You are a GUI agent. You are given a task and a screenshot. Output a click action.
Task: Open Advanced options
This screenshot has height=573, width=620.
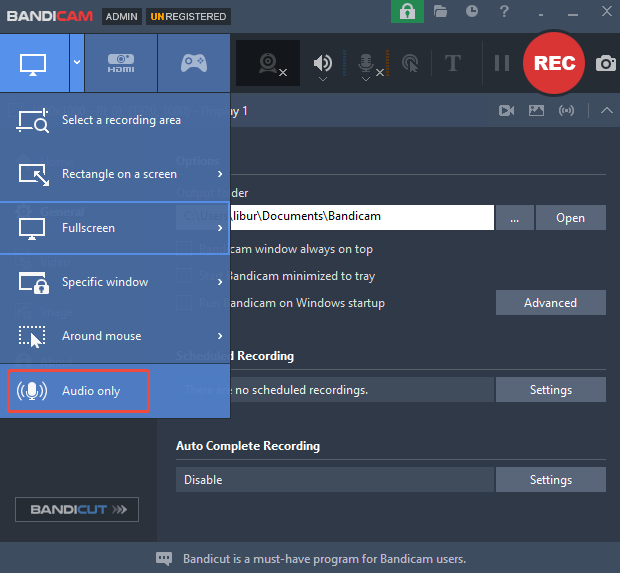550,303
